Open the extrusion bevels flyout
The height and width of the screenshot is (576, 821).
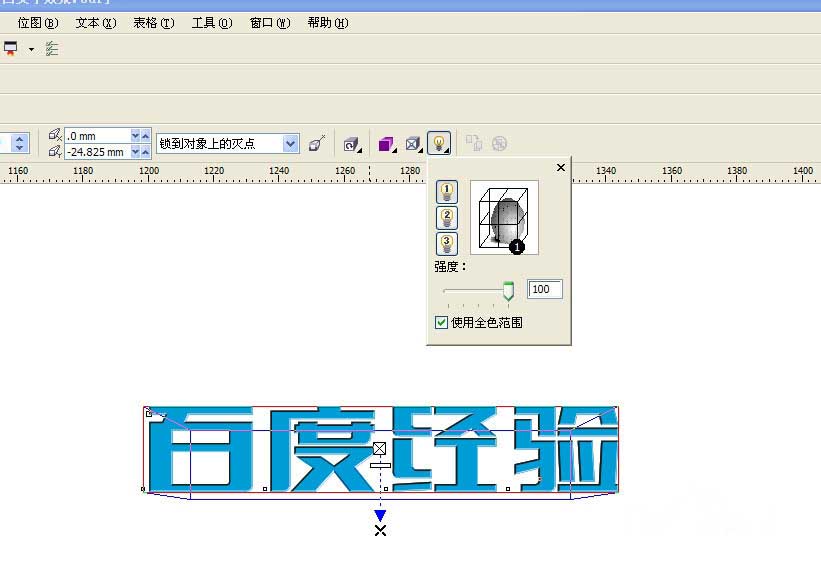coord(414,144)
